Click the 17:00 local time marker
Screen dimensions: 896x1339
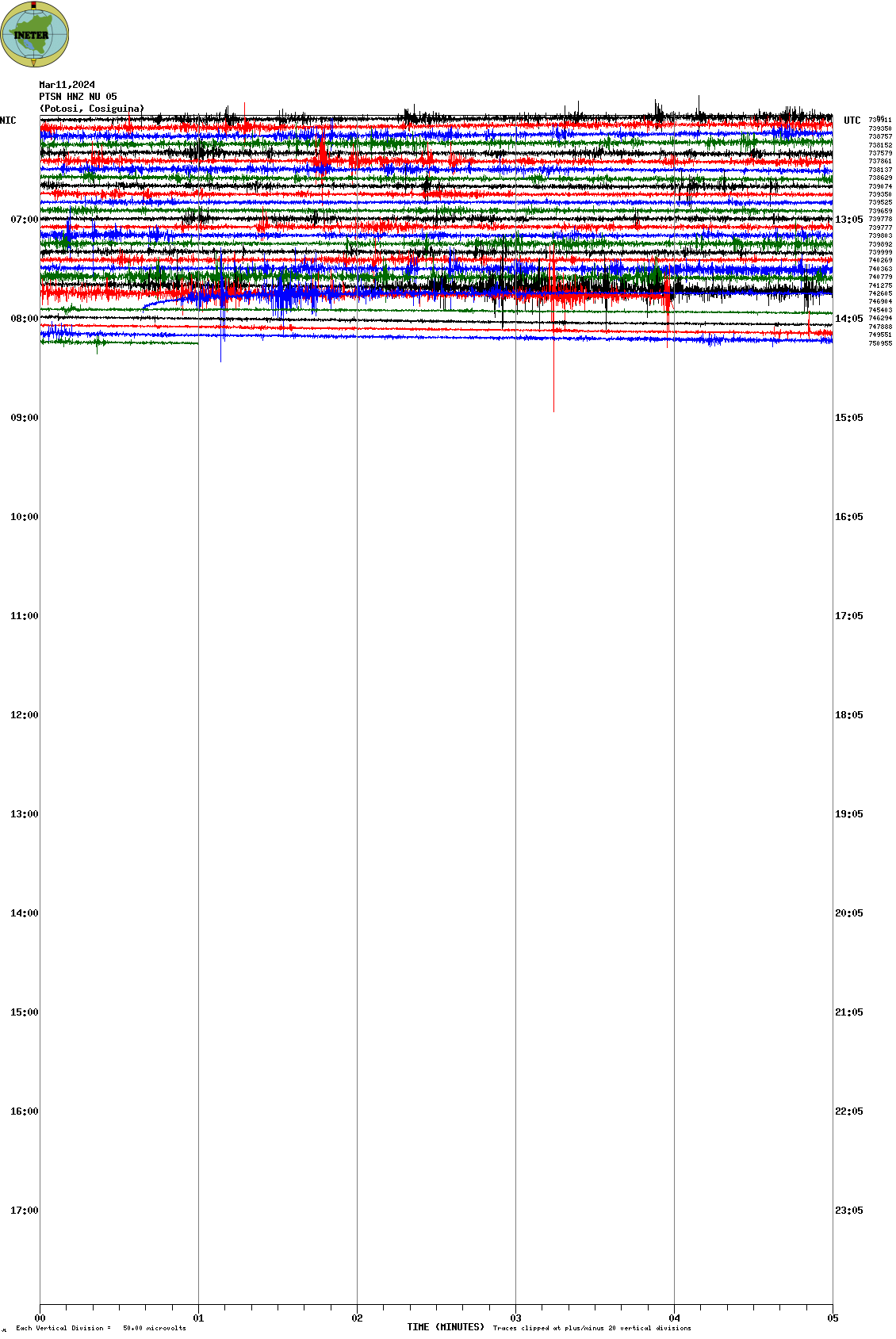(x=24, y=1211)
